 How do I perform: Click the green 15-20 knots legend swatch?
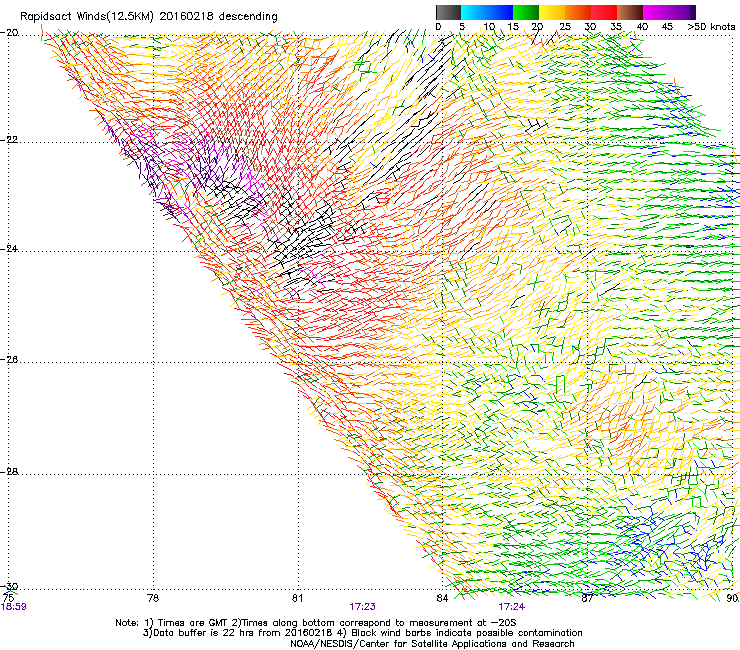(526, 12)
